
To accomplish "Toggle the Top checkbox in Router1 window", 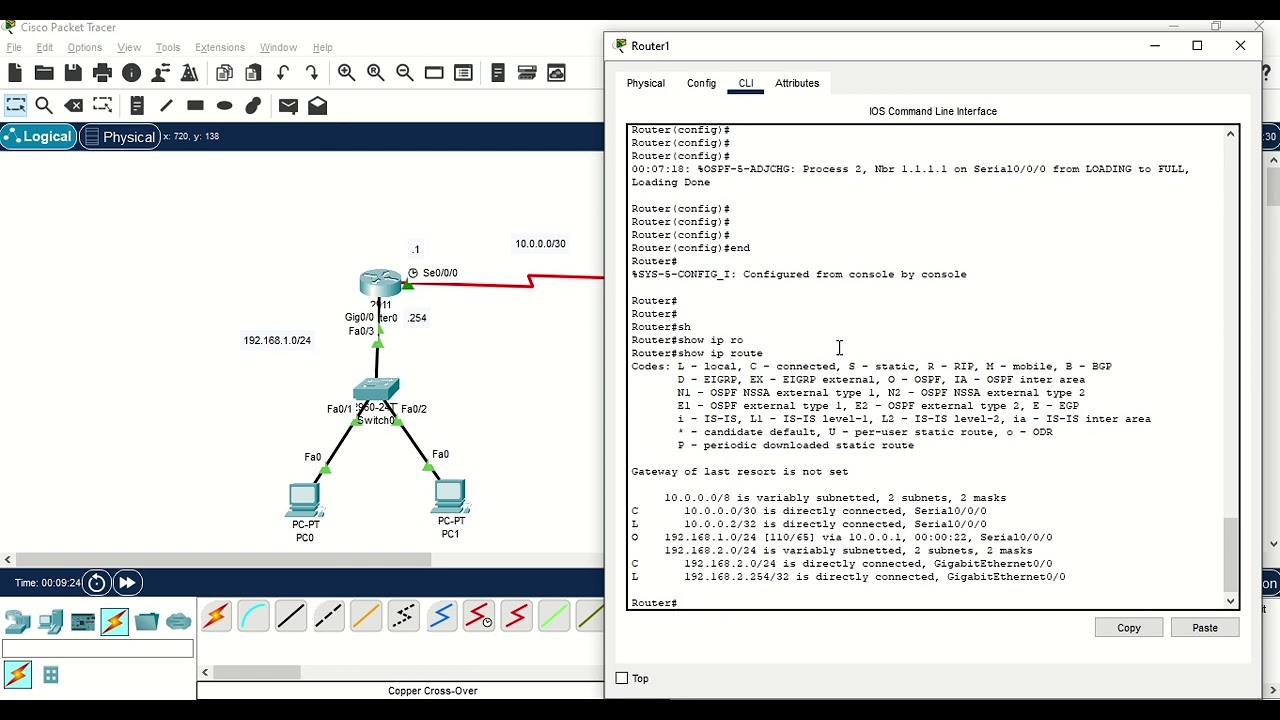I will pos(622,678).
